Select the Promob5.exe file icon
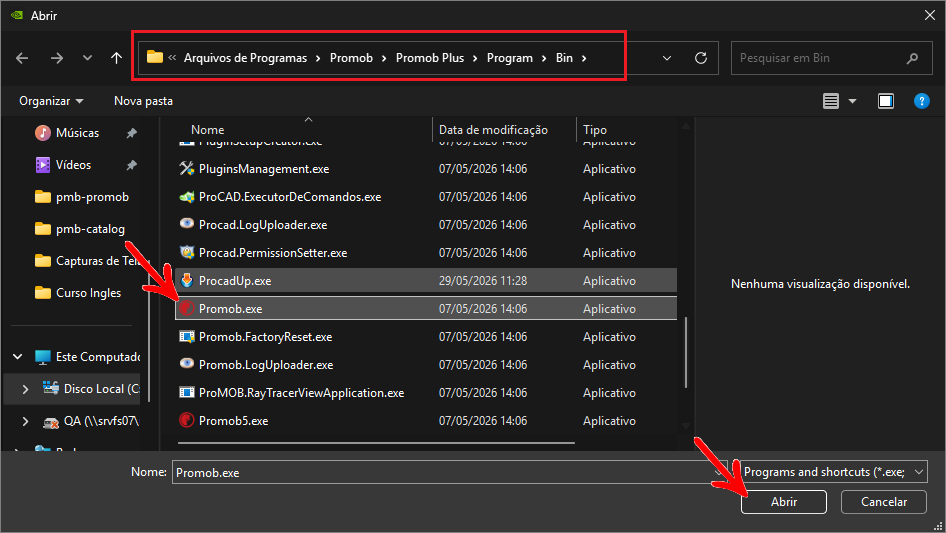The width and height of the screenshot is (946, 533). [x=186, y=420]
